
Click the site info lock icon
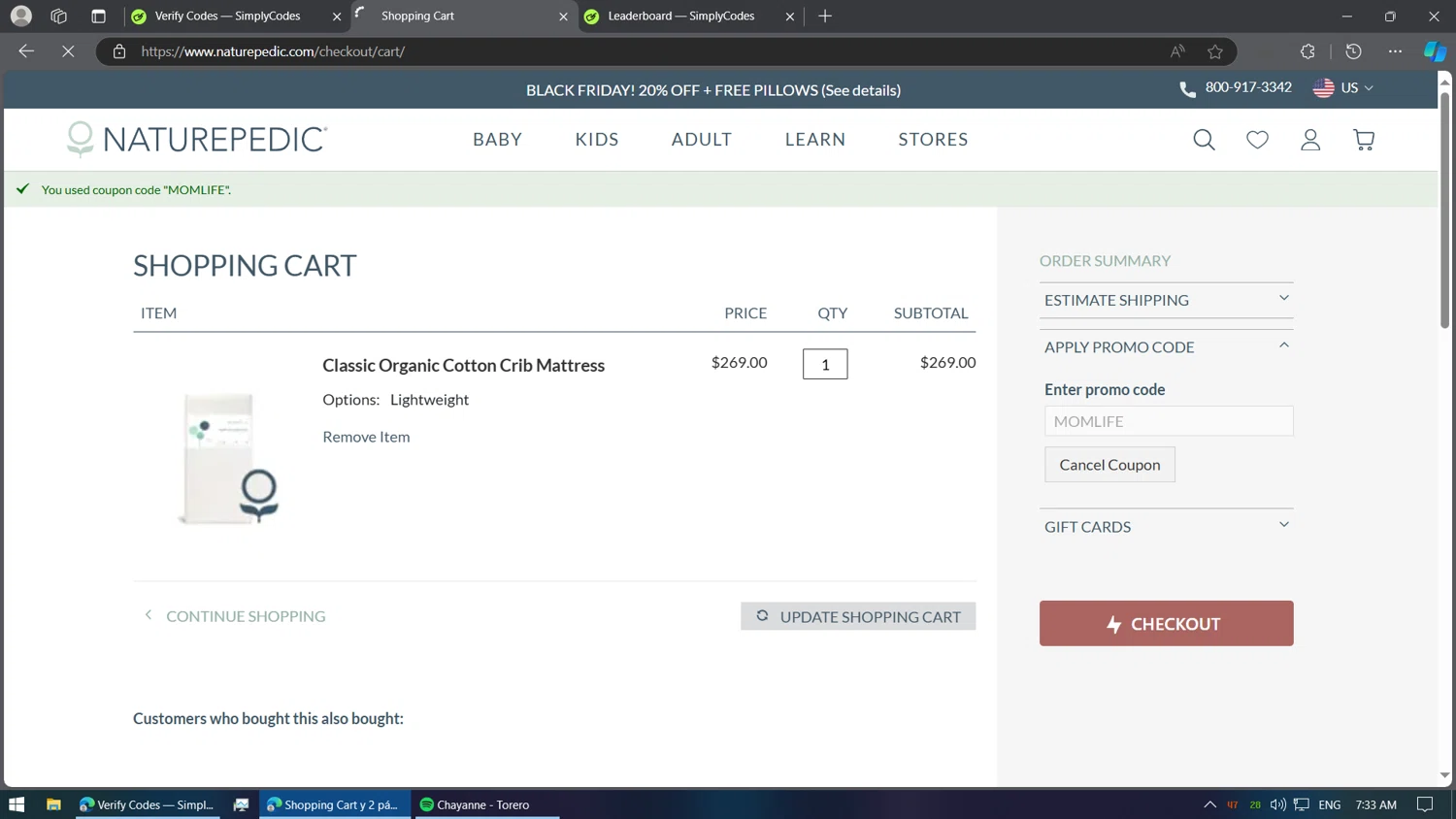click(119, 51)
